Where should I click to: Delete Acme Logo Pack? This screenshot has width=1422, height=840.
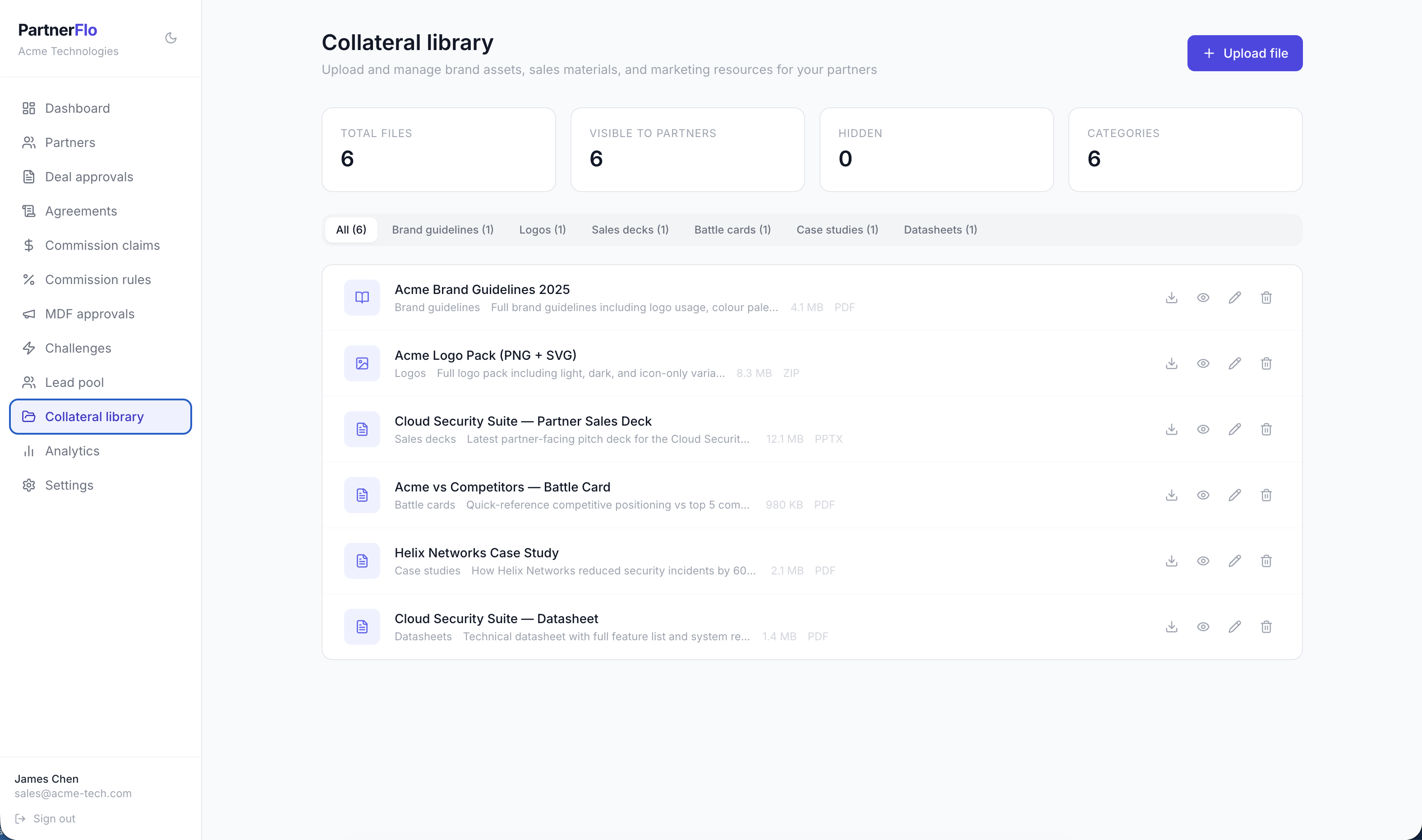pos(1266,363)
